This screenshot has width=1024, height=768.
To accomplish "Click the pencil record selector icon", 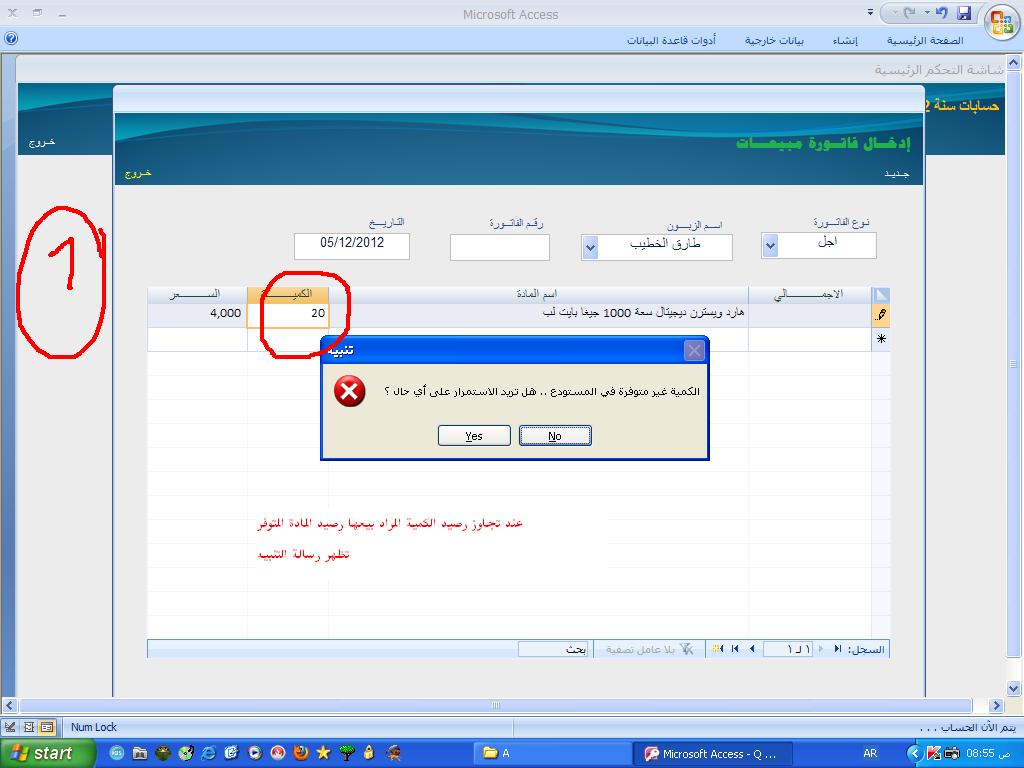I will click(881, 315).
